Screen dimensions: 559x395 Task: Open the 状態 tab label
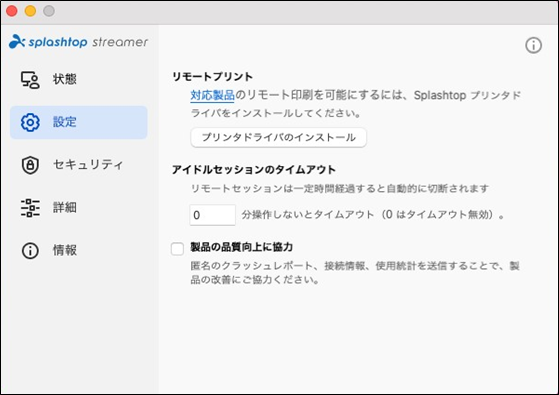[65, 79]
